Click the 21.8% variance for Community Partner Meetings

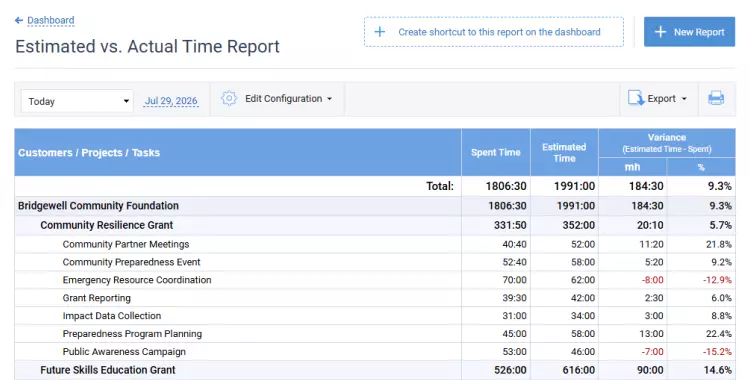pos(719,244)
